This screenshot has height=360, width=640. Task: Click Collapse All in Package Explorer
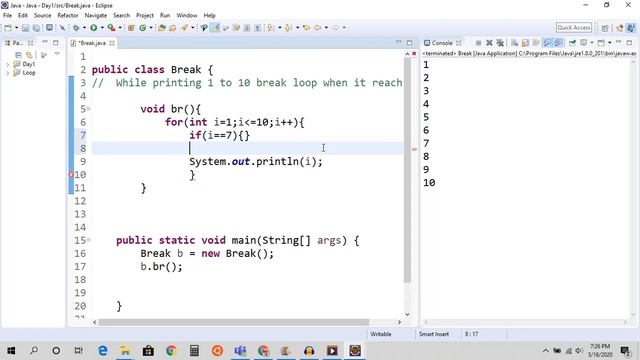[x=18, y=55]
